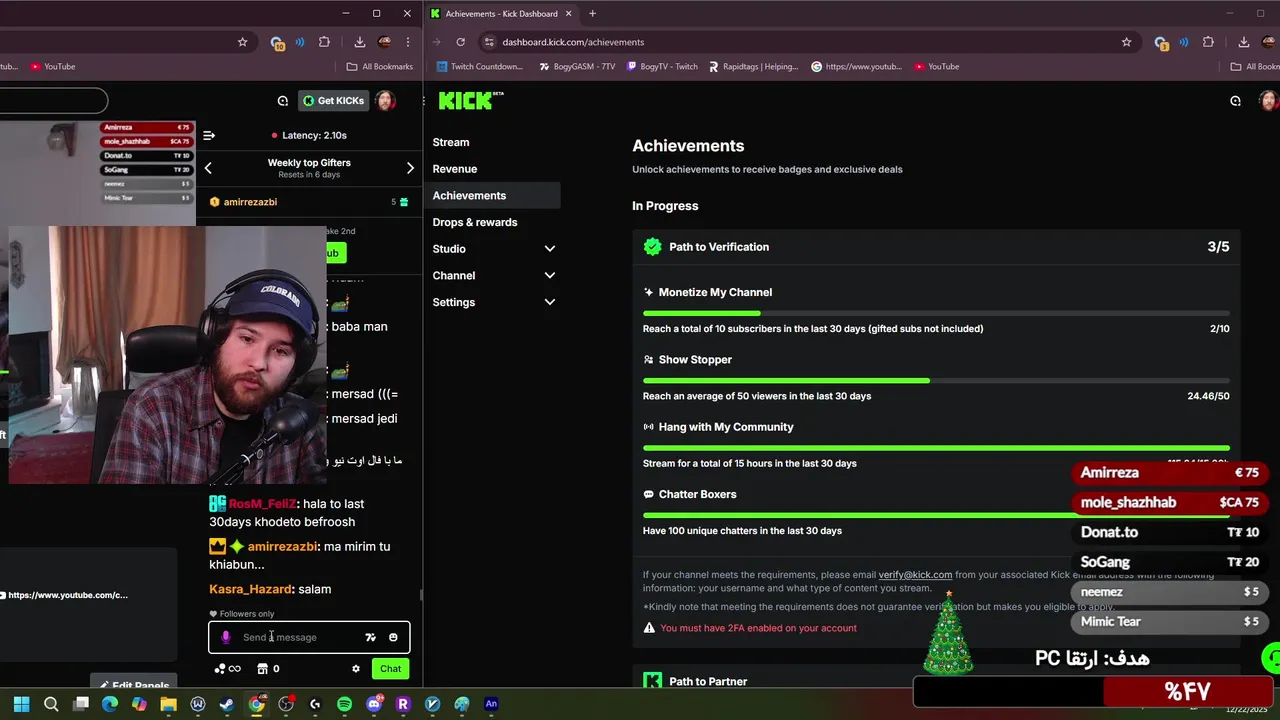This screenshot has width=1280, height=720.
Task: Open Steam from the taskbar
Action: tap(227, 704)
